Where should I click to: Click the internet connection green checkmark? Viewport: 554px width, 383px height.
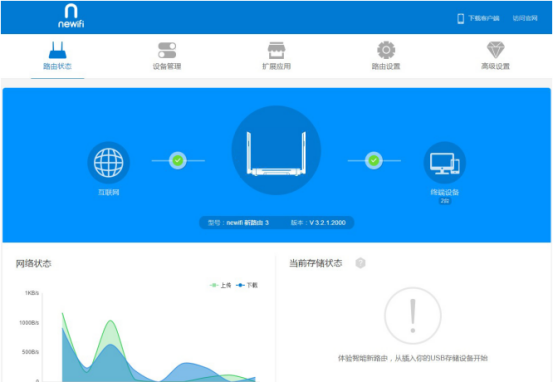click(x=178, y=160)
